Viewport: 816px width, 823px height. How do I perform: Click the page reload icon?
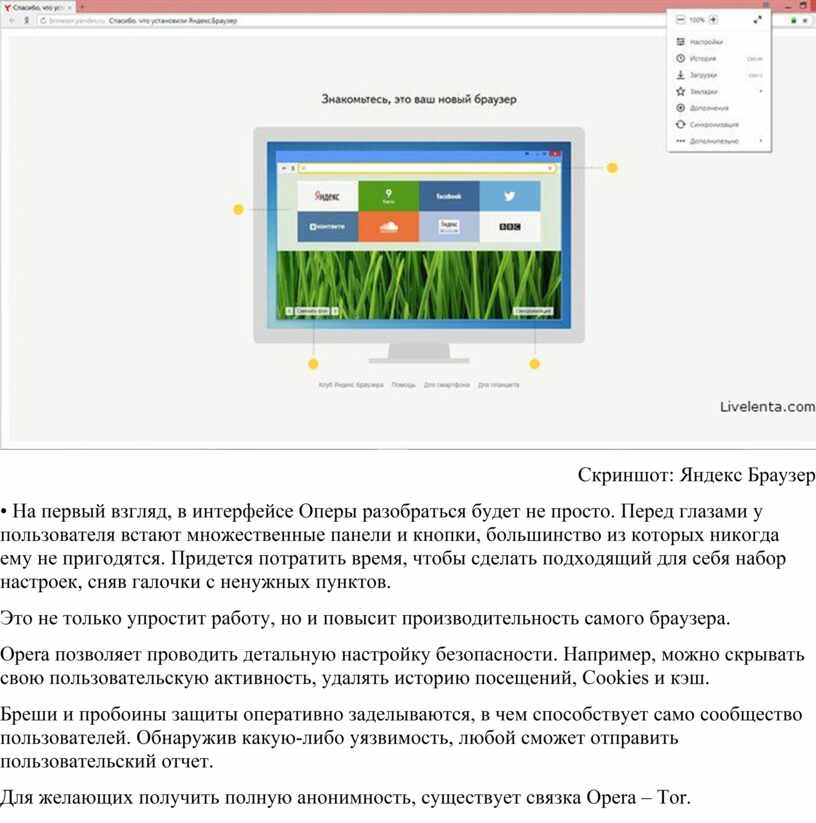click(43, 20)
